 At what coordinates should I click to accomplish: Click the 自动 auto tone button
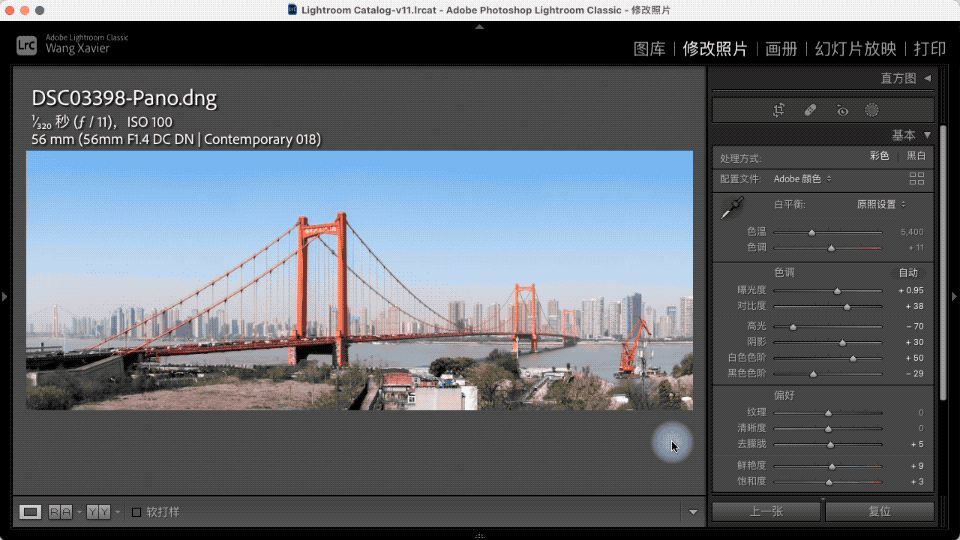tap(908, 273)
